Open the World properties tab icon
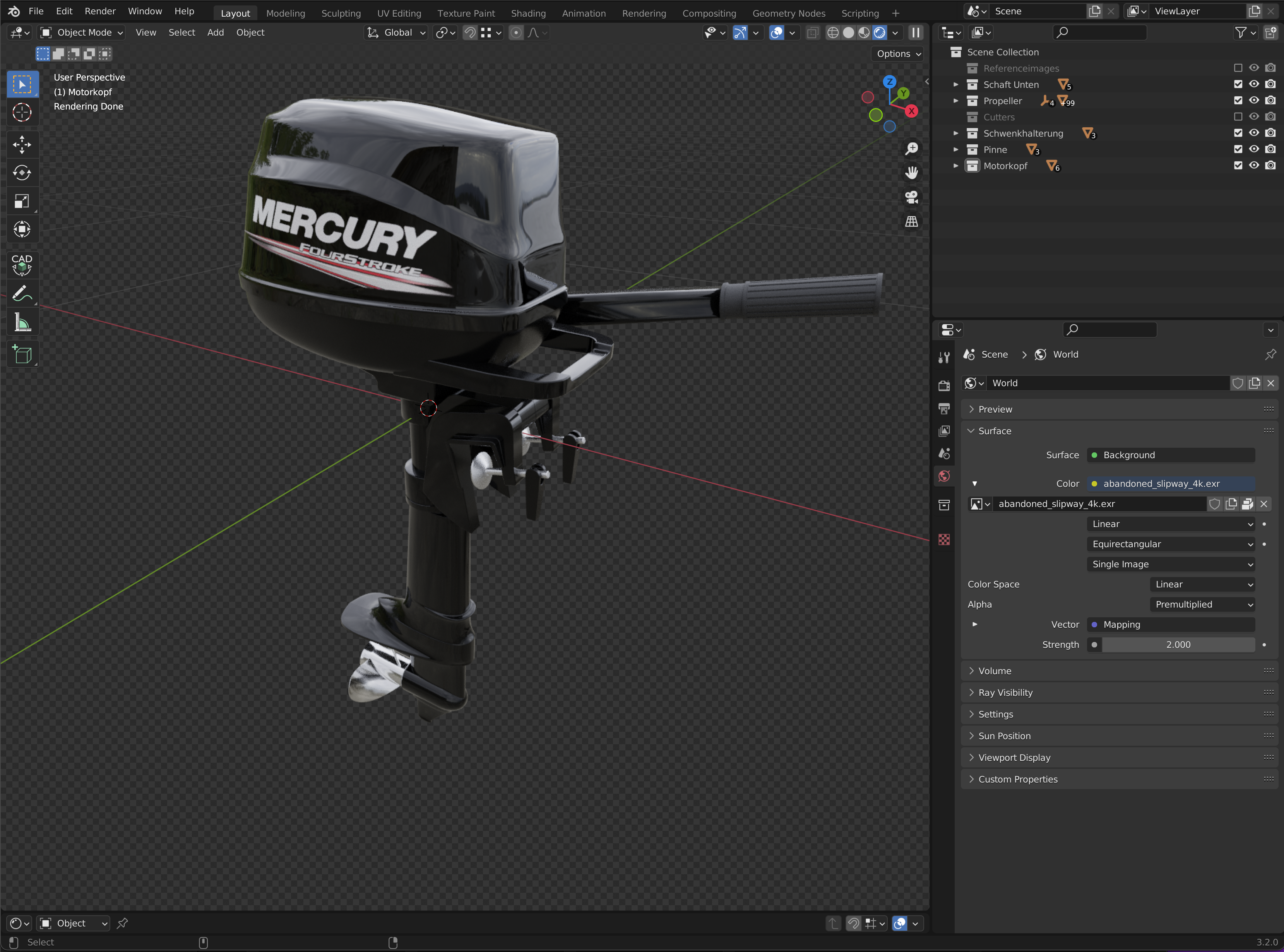This screenshot has width=1284, height=952. point(943,476)
